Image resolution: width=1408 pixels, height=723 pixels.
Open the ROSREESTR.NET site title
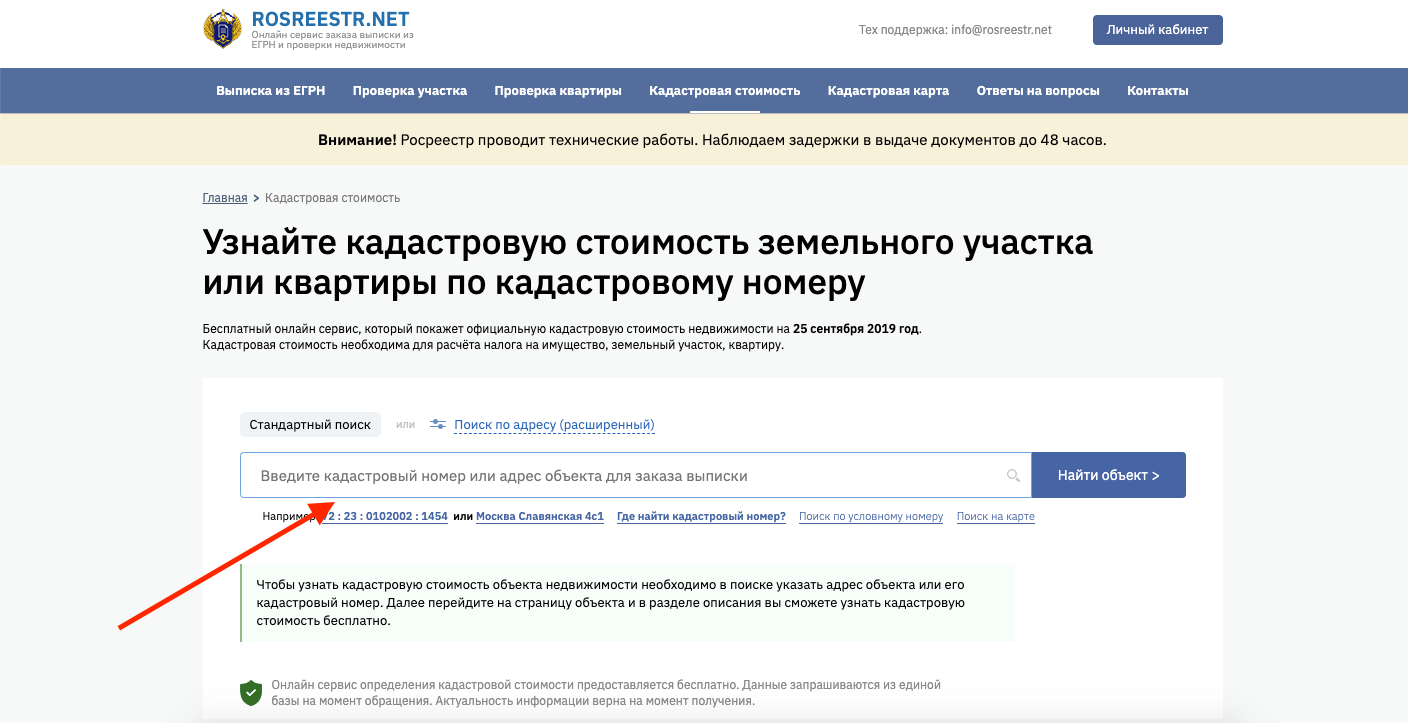(x=331, y=20)
